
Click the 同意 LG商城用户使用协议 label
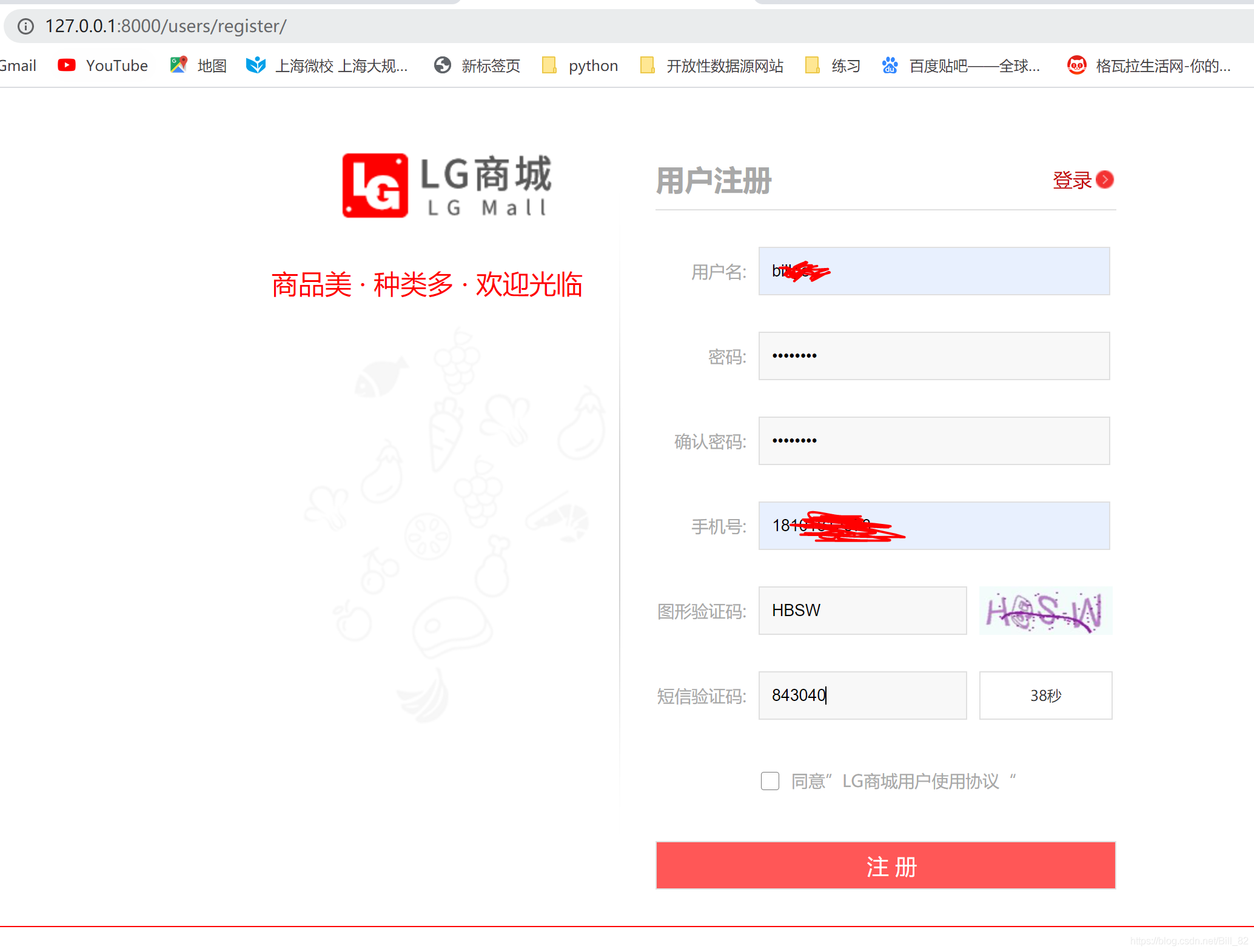(x=904, y=781)
